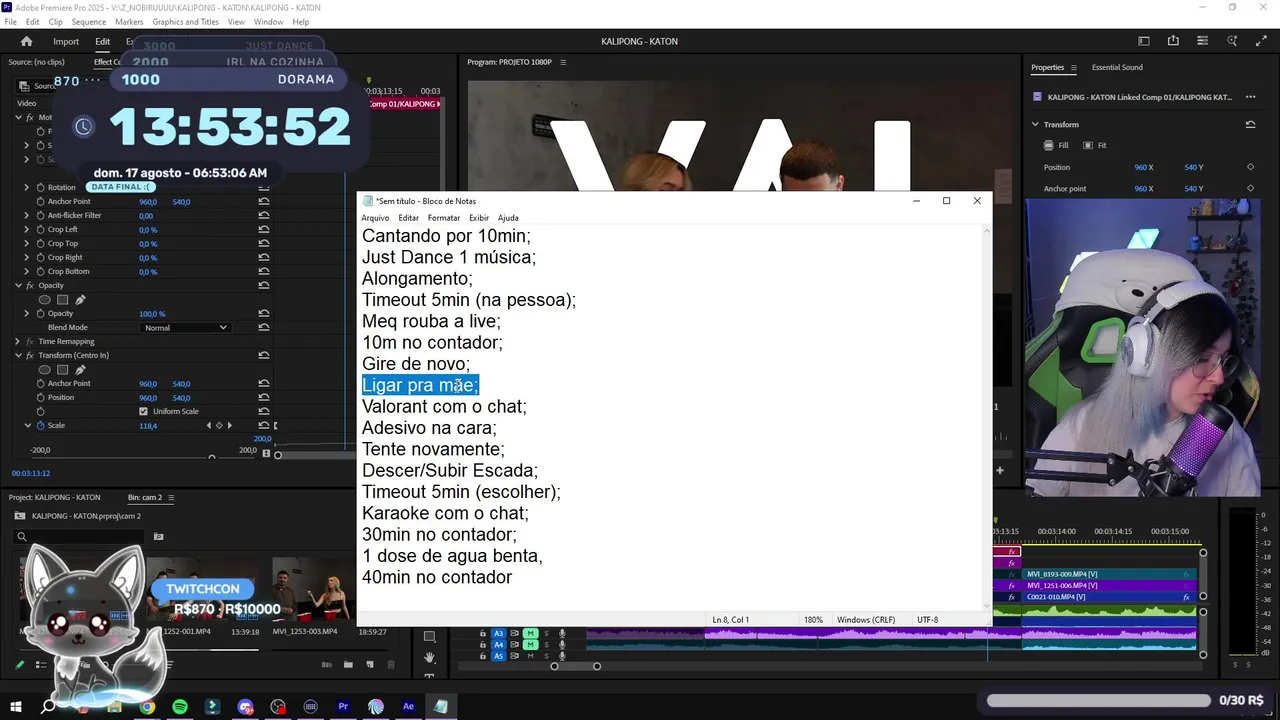Toggle animation stopwatch for Crop Top
The height and width of the screenshot is (720, 1280).
tap(41, 244)
